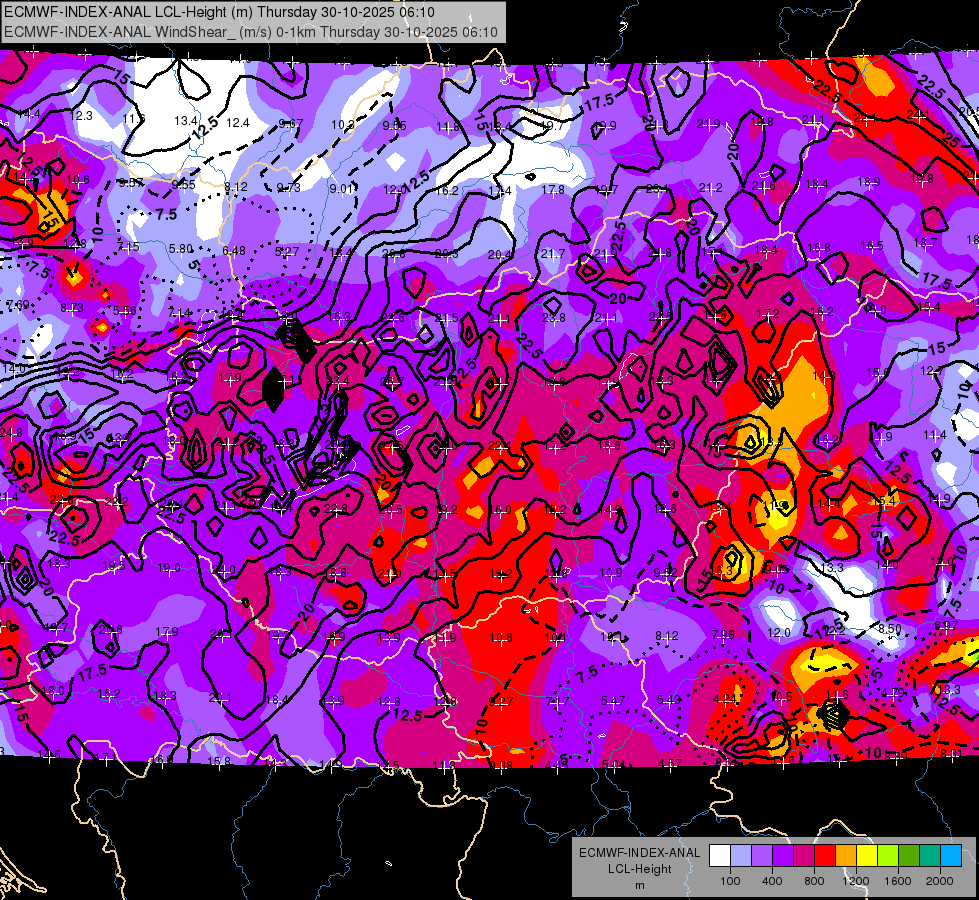Select the sky blue legend swatch

coord(951,856)
